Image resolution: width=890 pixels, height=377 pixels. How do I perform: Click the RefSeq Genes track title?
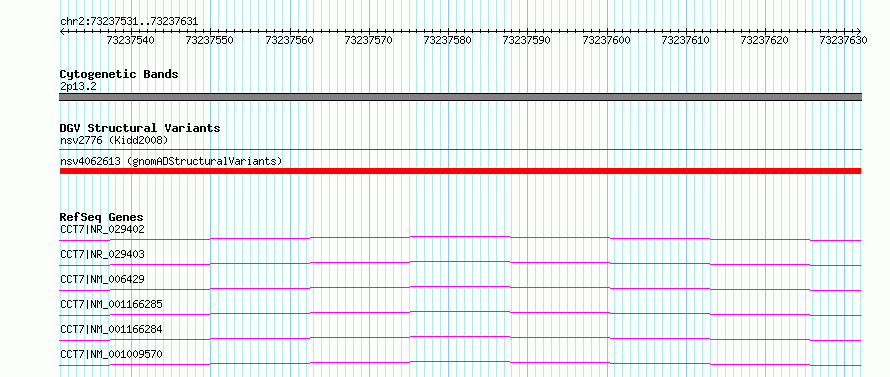[102, 217]
